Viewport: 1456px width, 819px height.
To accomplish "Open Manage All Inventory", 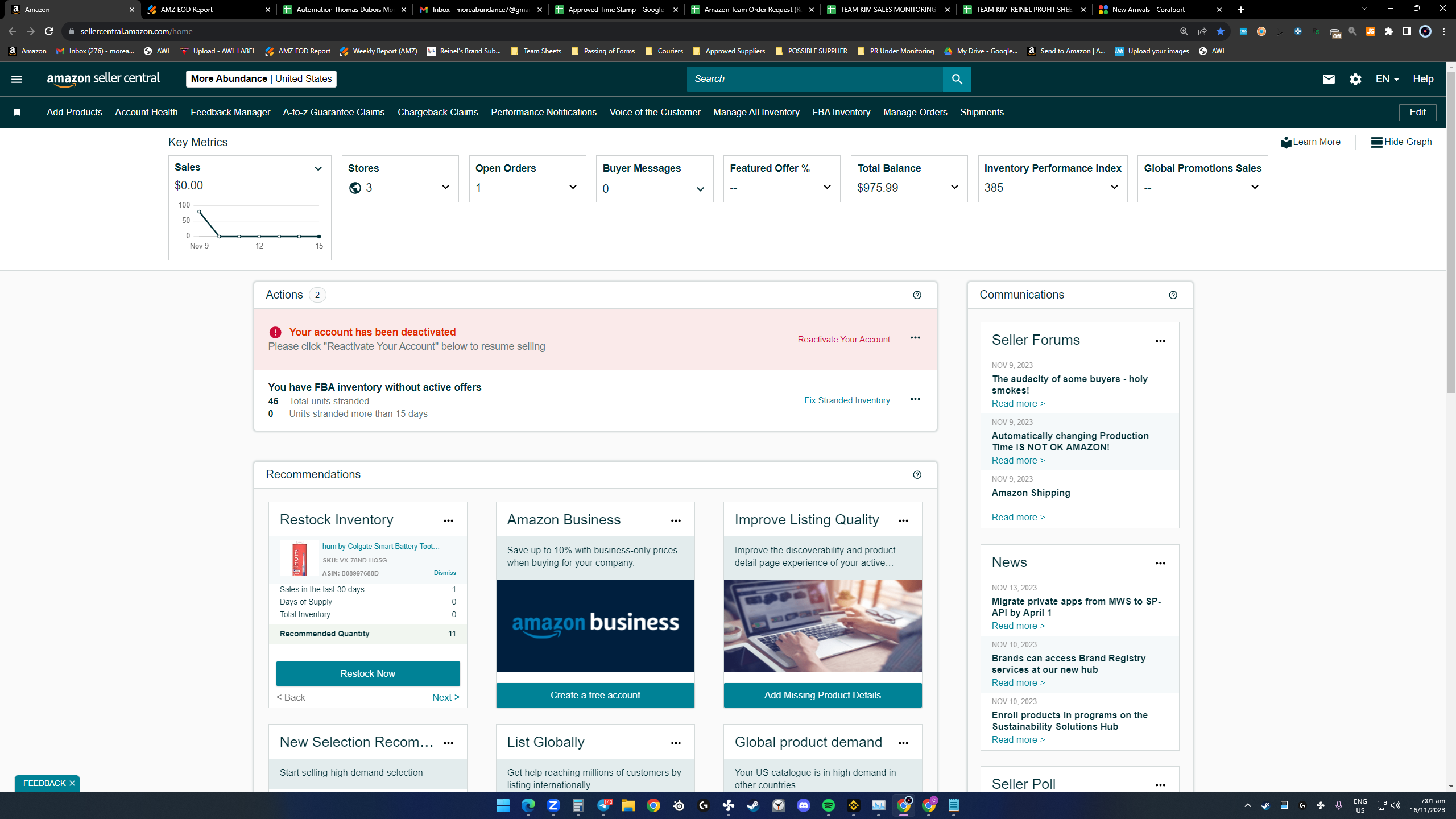I will pyautogui.click(x=756, y=113).
